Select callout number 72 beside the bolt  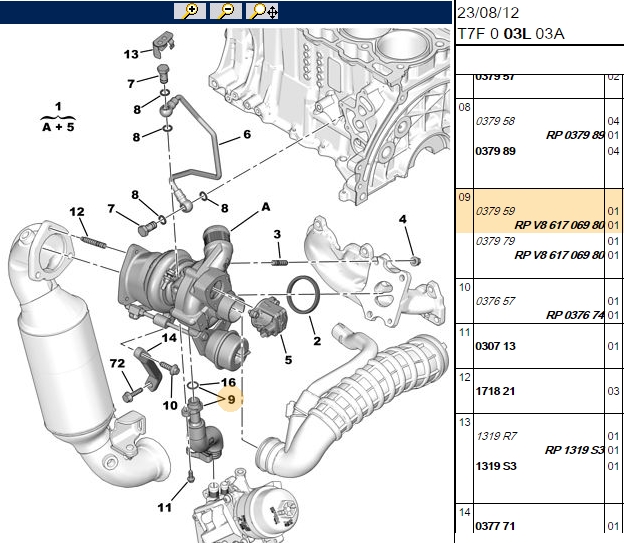(117, 363)
